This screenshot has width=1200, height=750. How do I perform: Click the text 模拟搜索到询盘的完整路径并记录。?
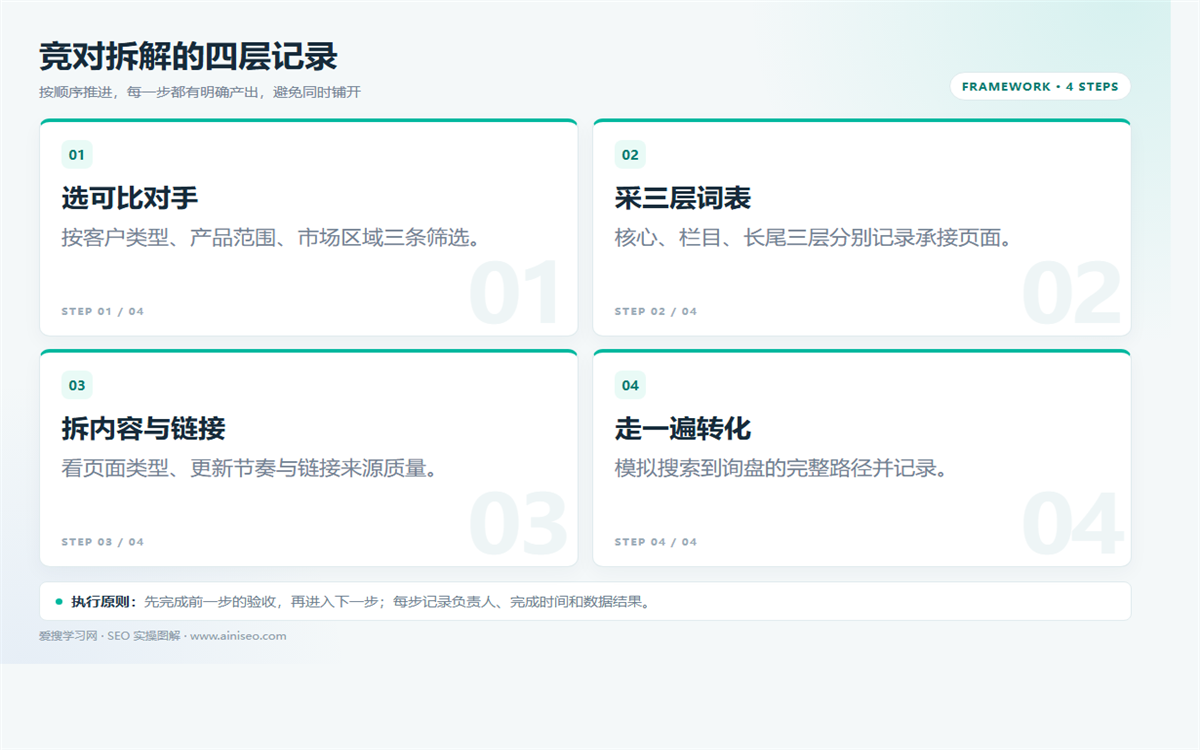coord(783,468)
